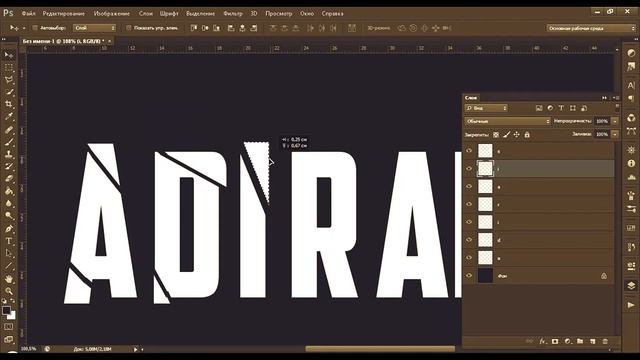Screen dimensions: 640x360
Task: Open the Layers panel flyout menu
Action: tap(616, 98)
